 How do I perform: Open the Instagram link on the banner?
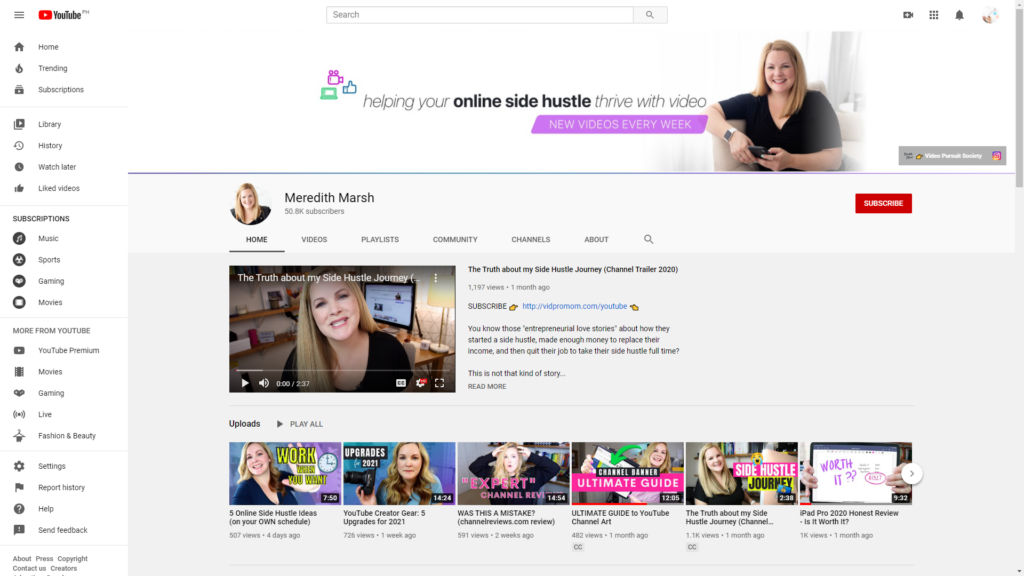coord(997,156)
